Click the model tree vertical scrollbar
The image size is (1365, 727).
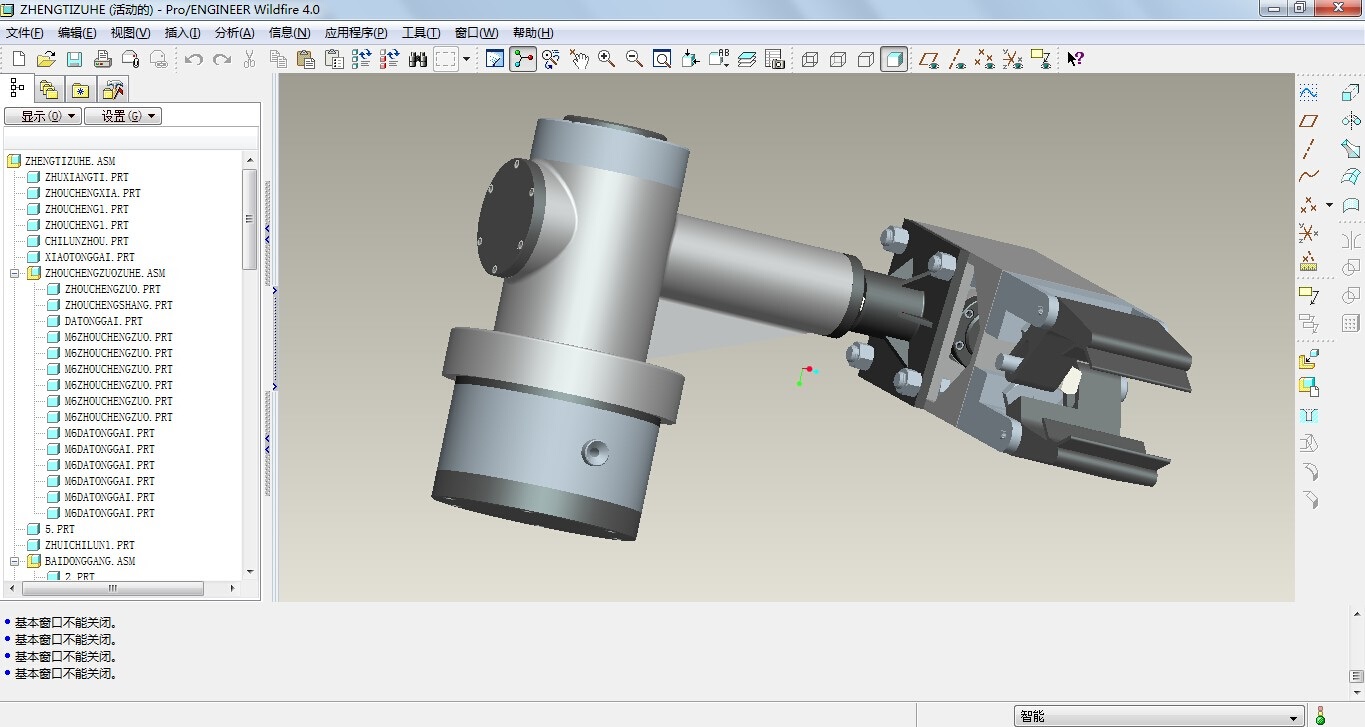[250, 220]
